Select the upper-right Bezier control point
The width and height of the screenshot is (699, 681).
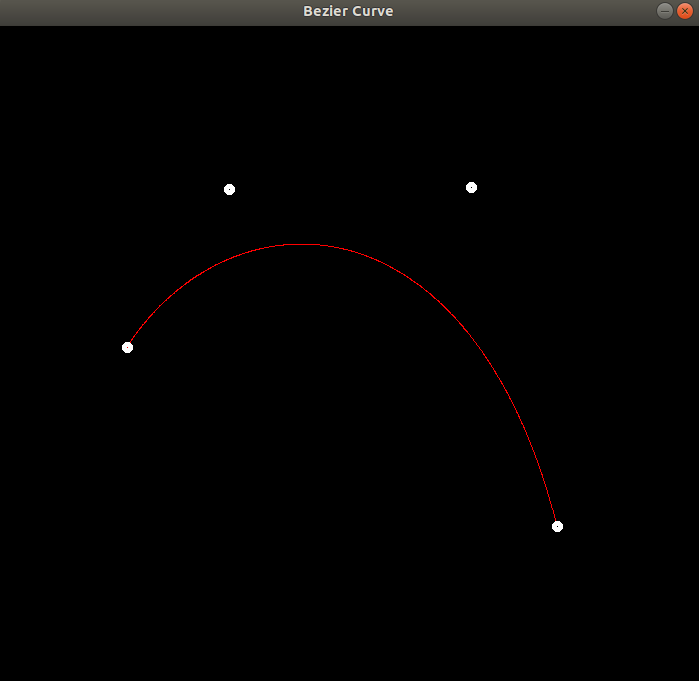coord(471,188)
